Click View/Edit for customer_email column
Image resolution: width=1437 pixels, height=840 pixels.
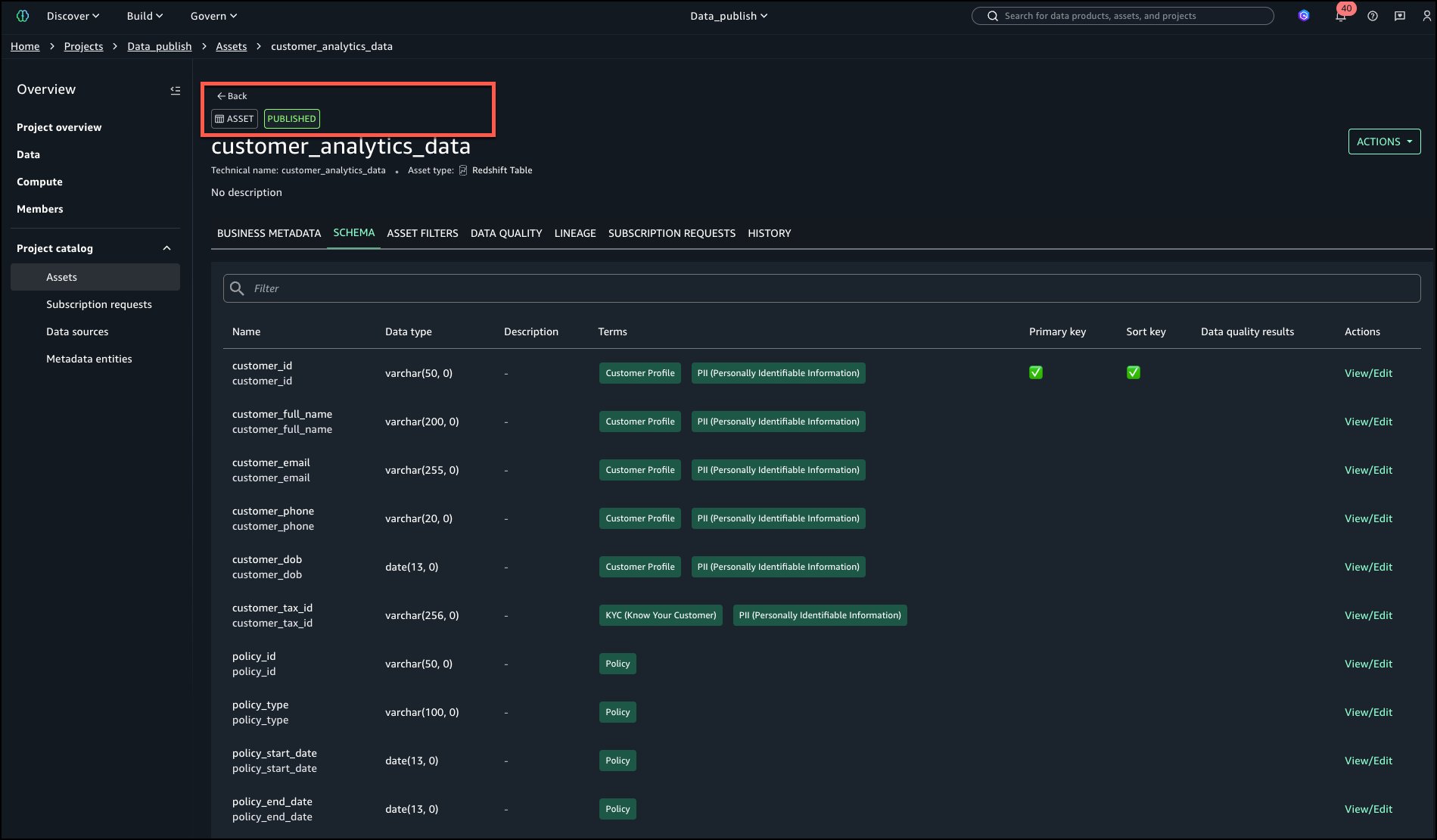click(1367, 470)
